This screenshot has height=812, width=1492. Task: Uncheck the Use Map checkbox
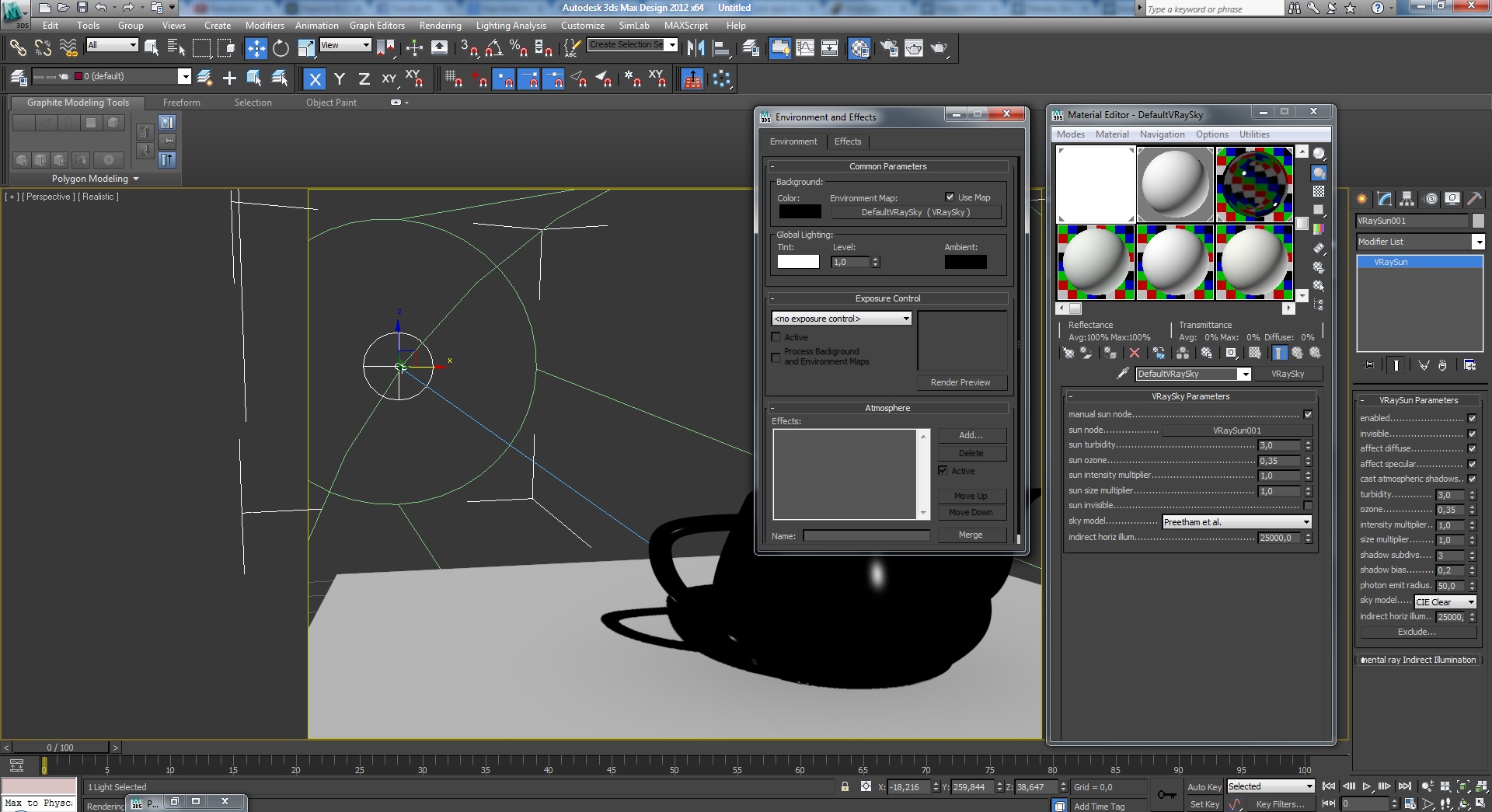[x=950, y=197]
